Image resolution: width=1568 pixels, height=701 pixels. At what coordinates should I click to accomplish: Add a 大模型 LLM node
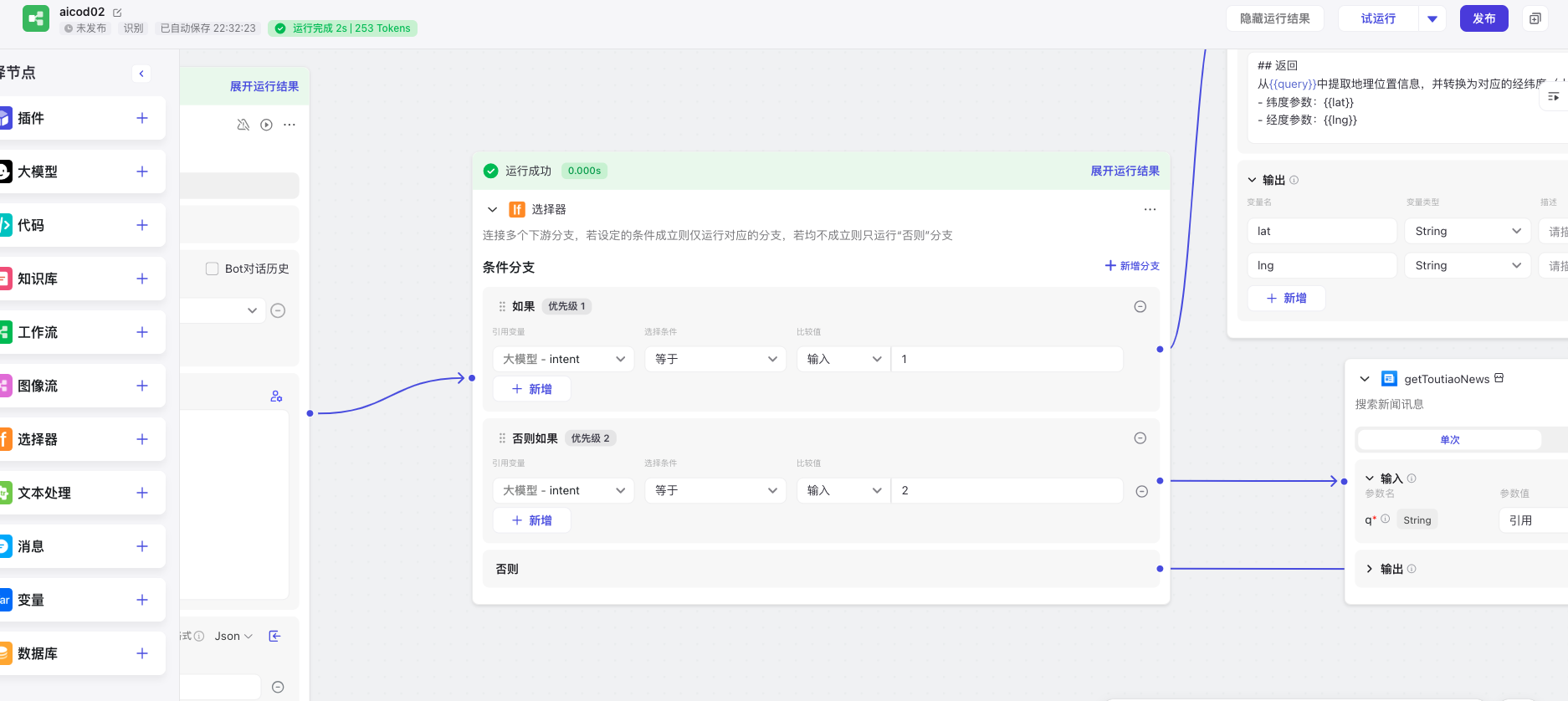(x=142, y=171)
